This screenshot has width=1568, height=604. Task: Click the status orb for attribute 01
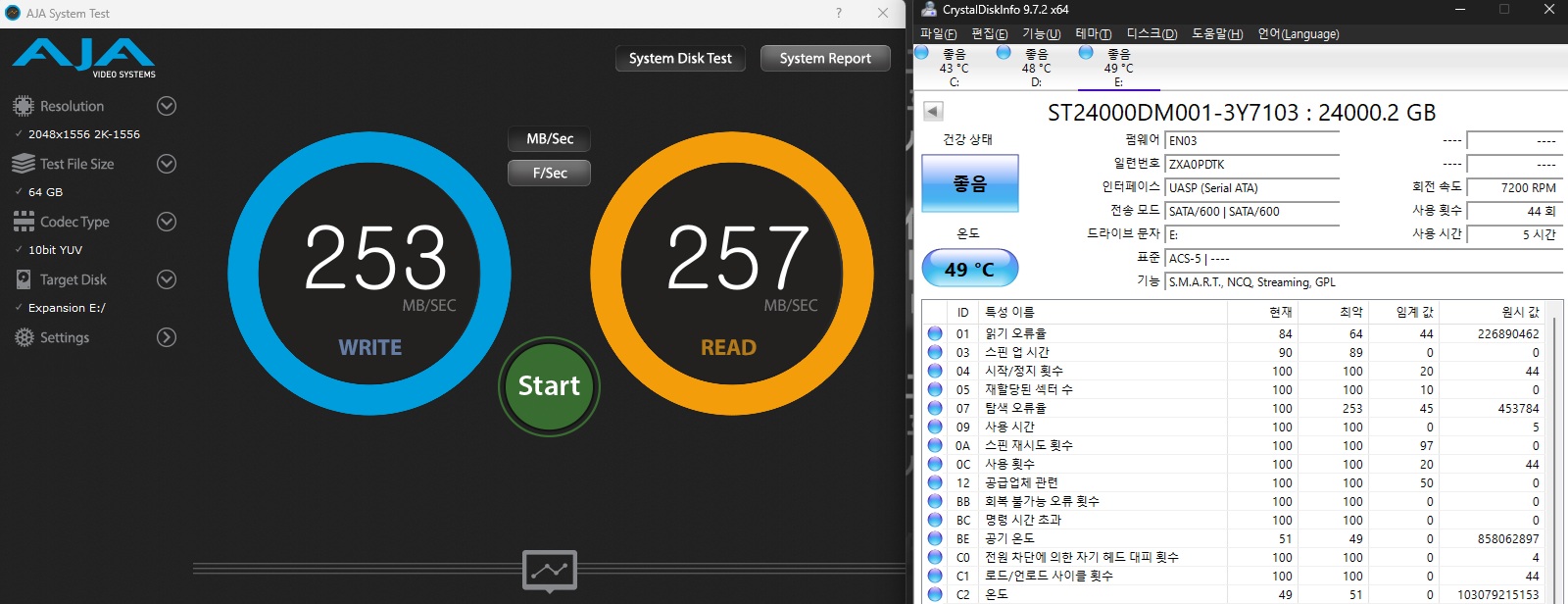coord(935,333)
